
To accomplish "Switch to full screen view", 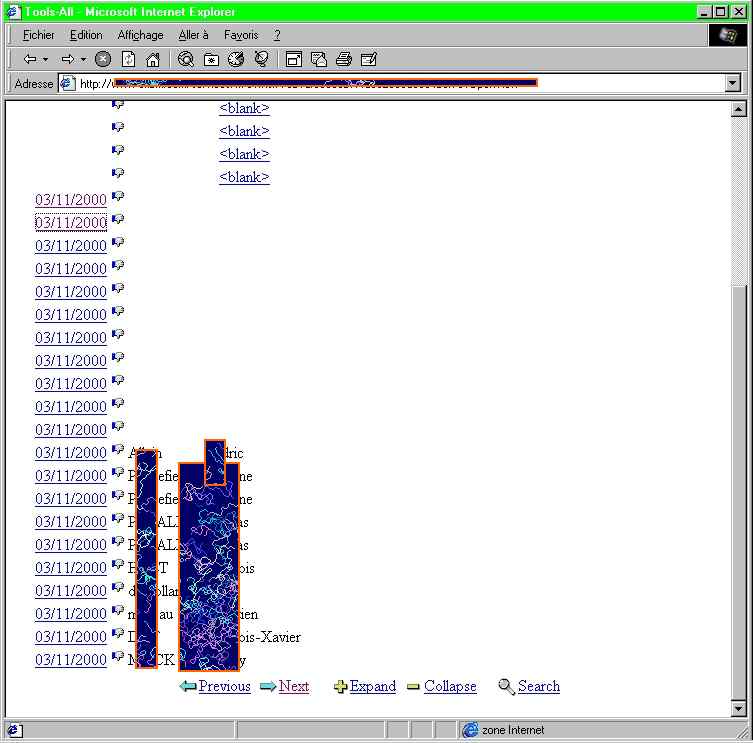I will tap(294, 60).
